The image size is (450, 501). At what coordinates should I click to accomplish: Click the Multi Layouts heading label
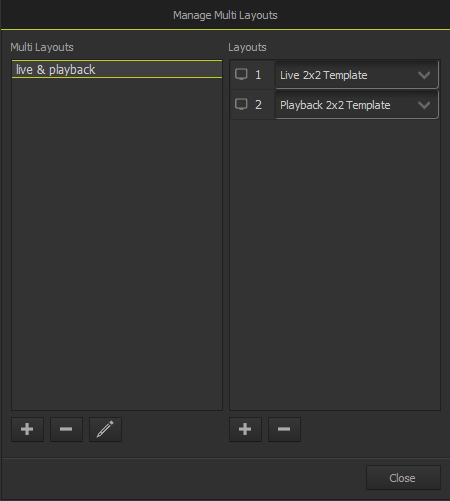[x=42, y=47]
